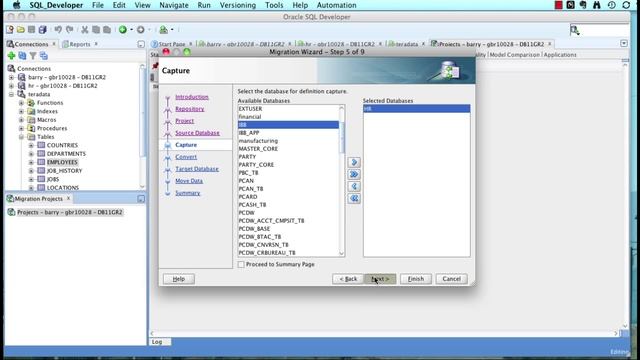
Task: Click the gray Forward navigation icon
Action: point(141,29)
